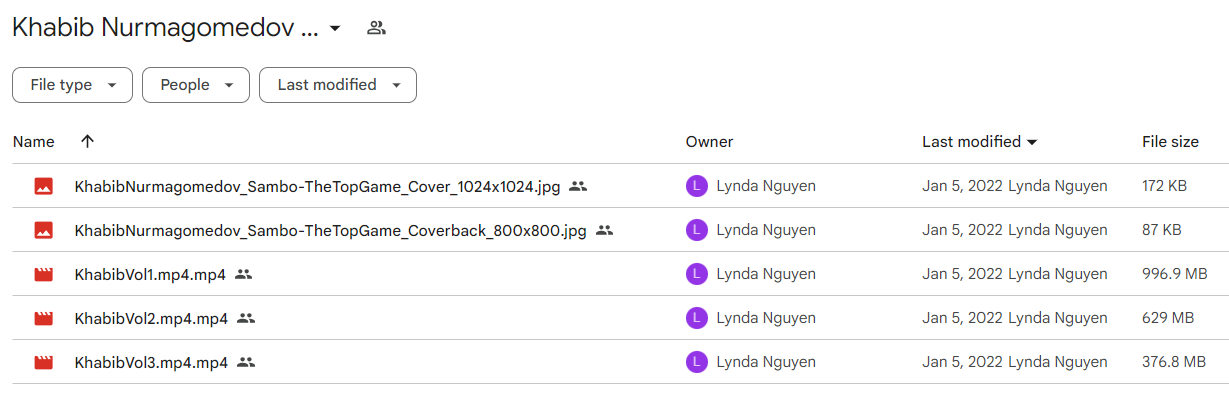The height and width of the screenshot is (394, 1229).
Task: Open the File type filter dropdown
Action: point(72,85)
